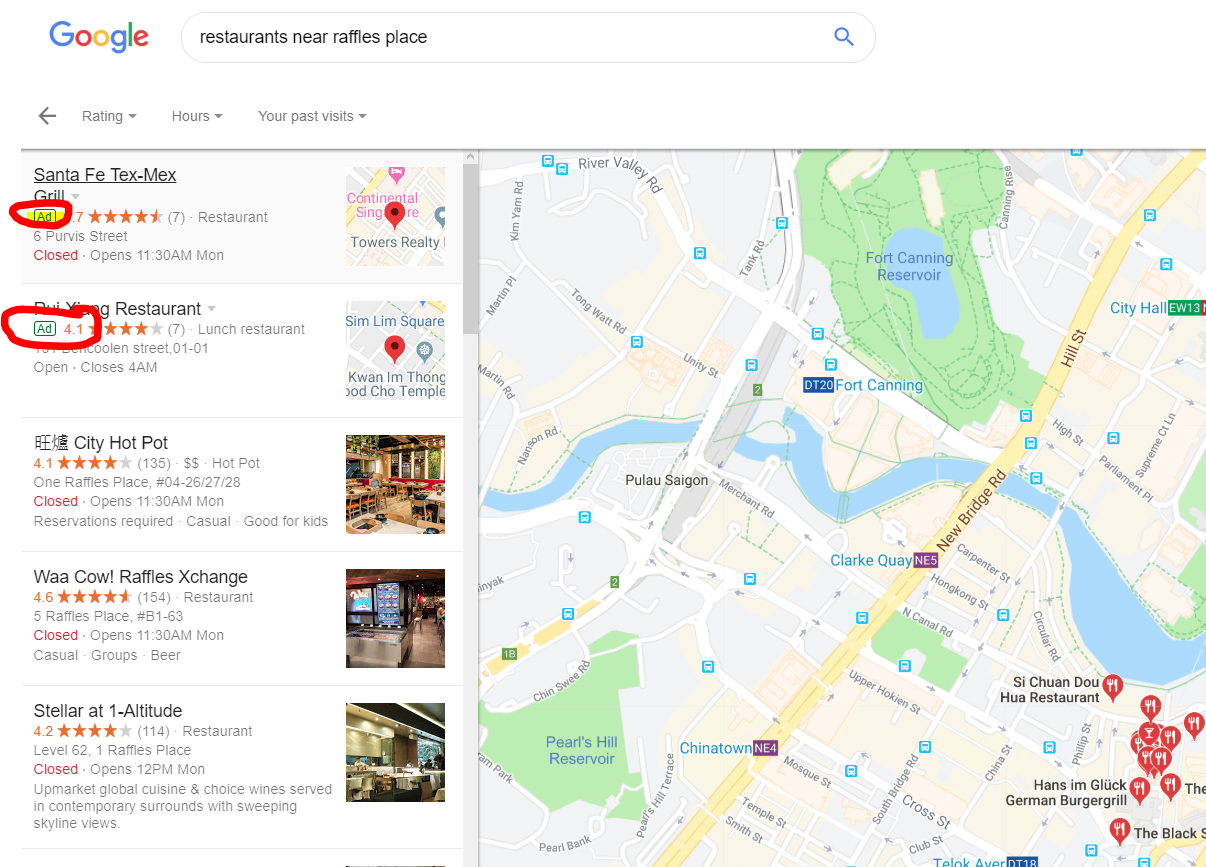Click the Merchant Rd label on map
Viewport: 1206px width, 867px height.
pyautogui.click(x=747, y=499)
